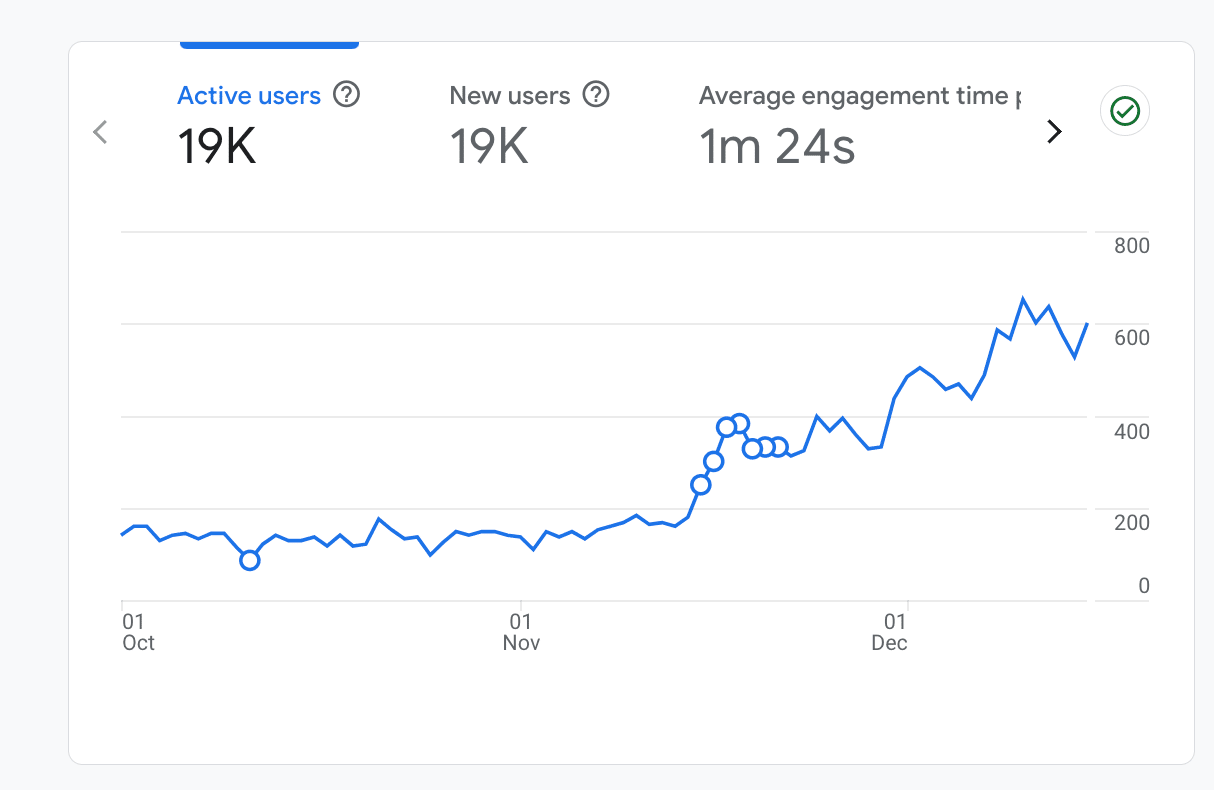This screenshot has width=1214, height=790.
Task: Click the October anomaly marker on chart
Action: click(250, 560)
